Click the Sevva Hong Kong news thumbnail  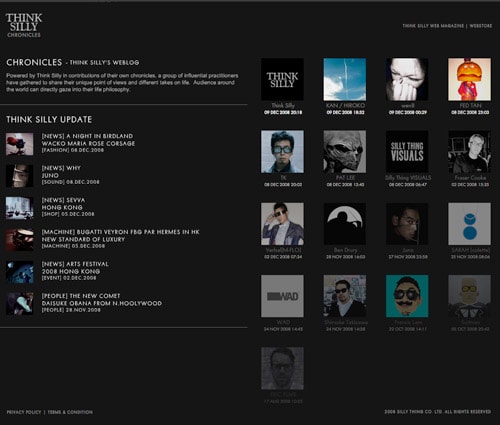pos(20,208)
